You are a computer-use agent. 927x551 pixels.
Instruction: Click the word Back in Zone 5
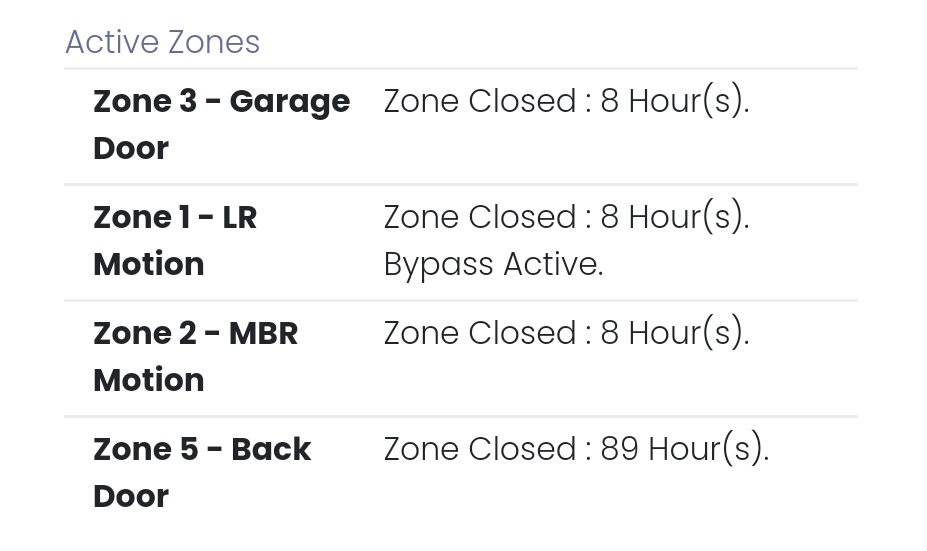(x=271, y=449)
